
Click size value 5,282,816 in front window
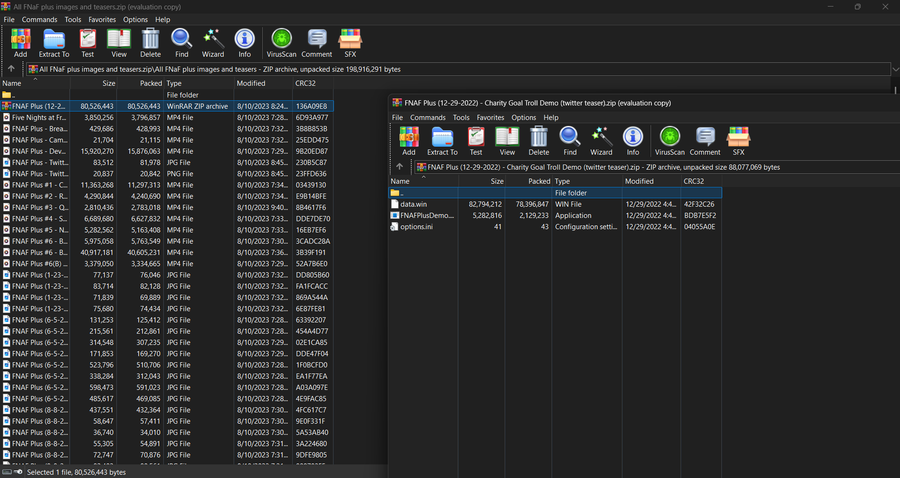[x=485, y=215]
